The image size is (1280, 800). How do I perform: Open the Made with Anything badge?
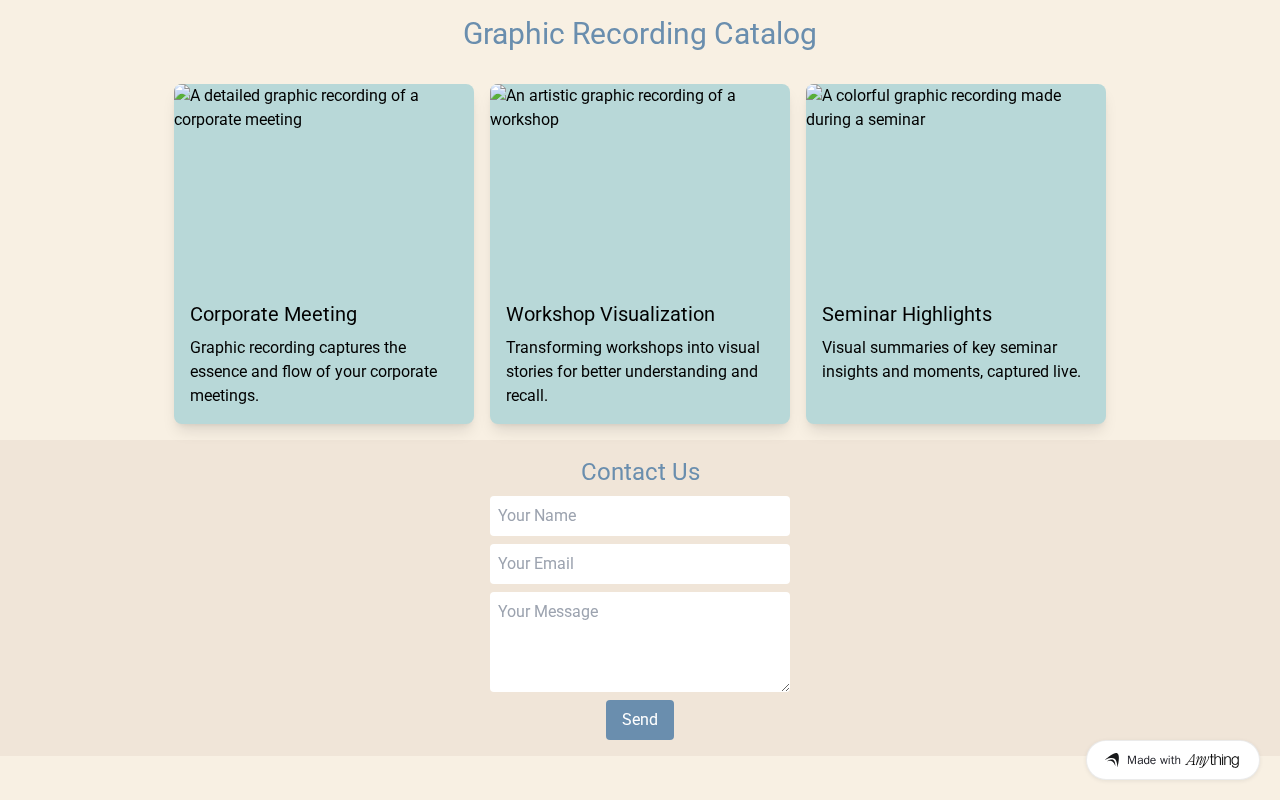(x=1173, y=760)
